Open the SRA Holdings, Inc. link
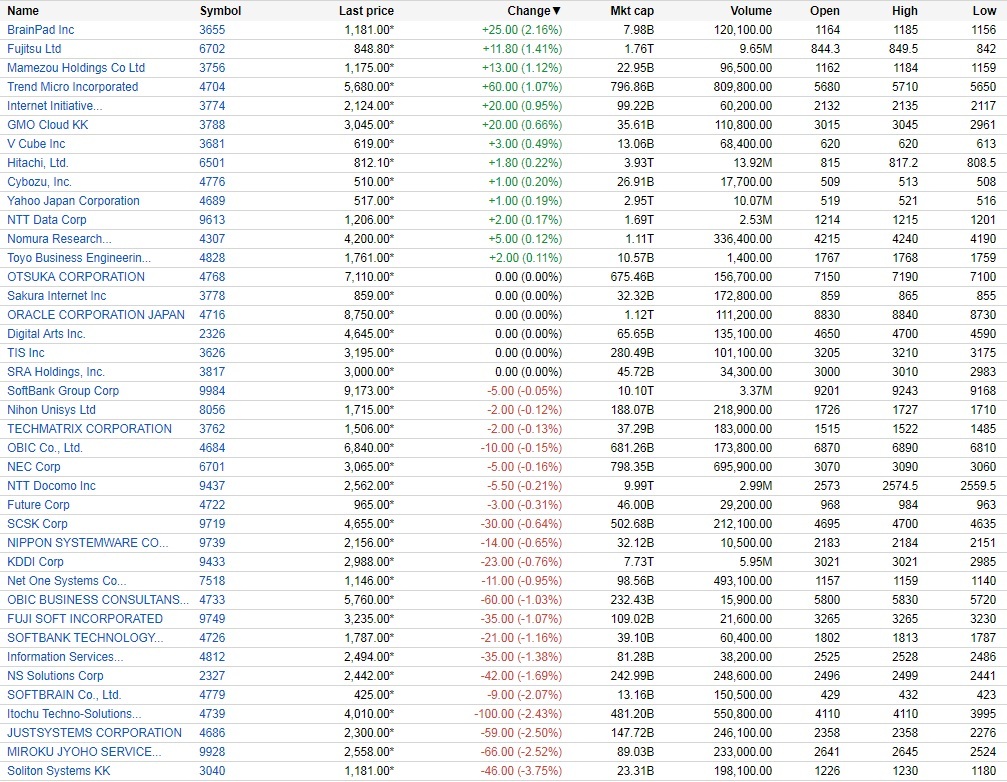This screenshot has height=782, width=1007. point(56,372)
